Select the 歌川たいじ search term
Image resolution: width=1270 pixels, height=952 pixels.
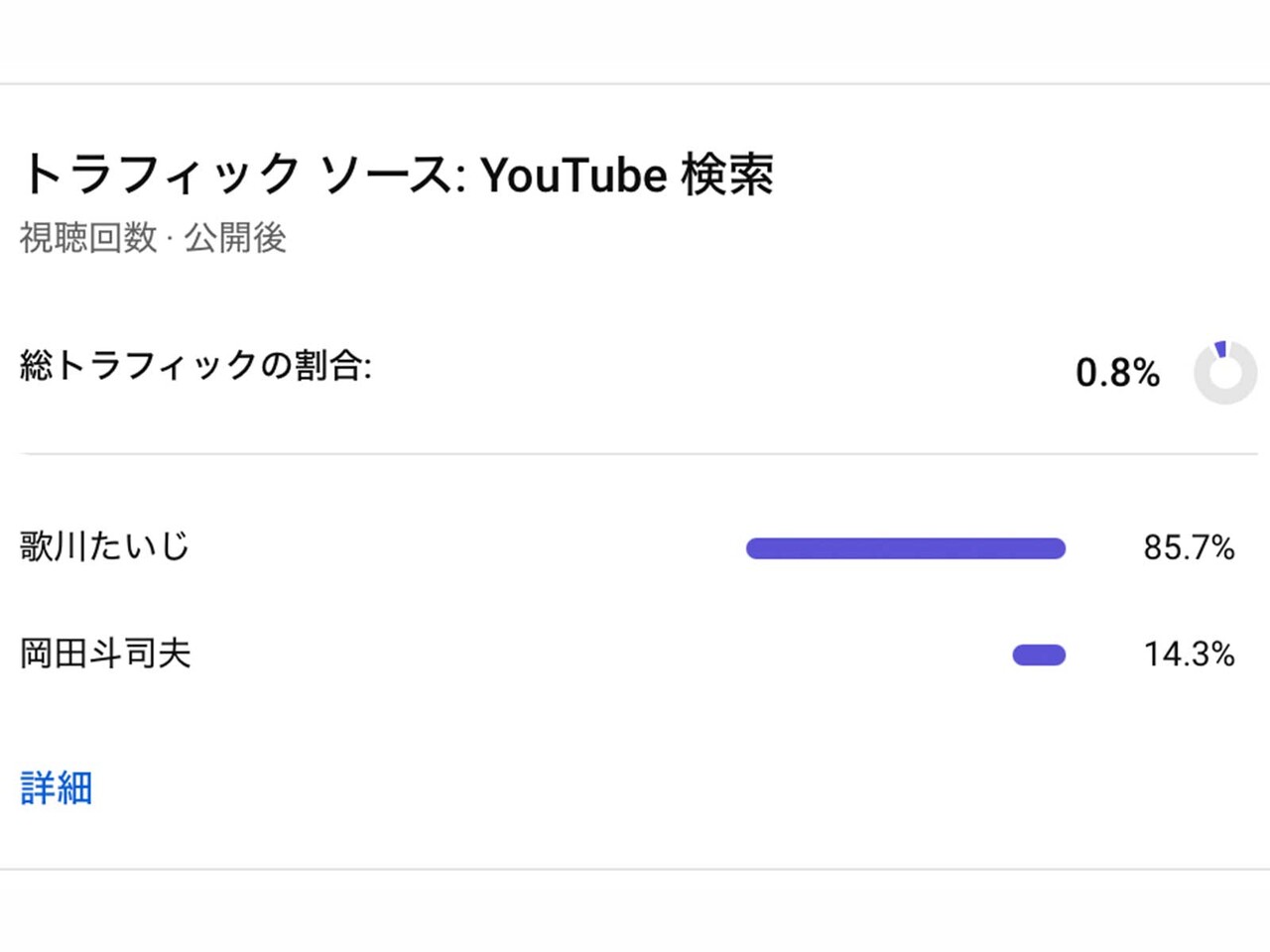coord(104,546)
